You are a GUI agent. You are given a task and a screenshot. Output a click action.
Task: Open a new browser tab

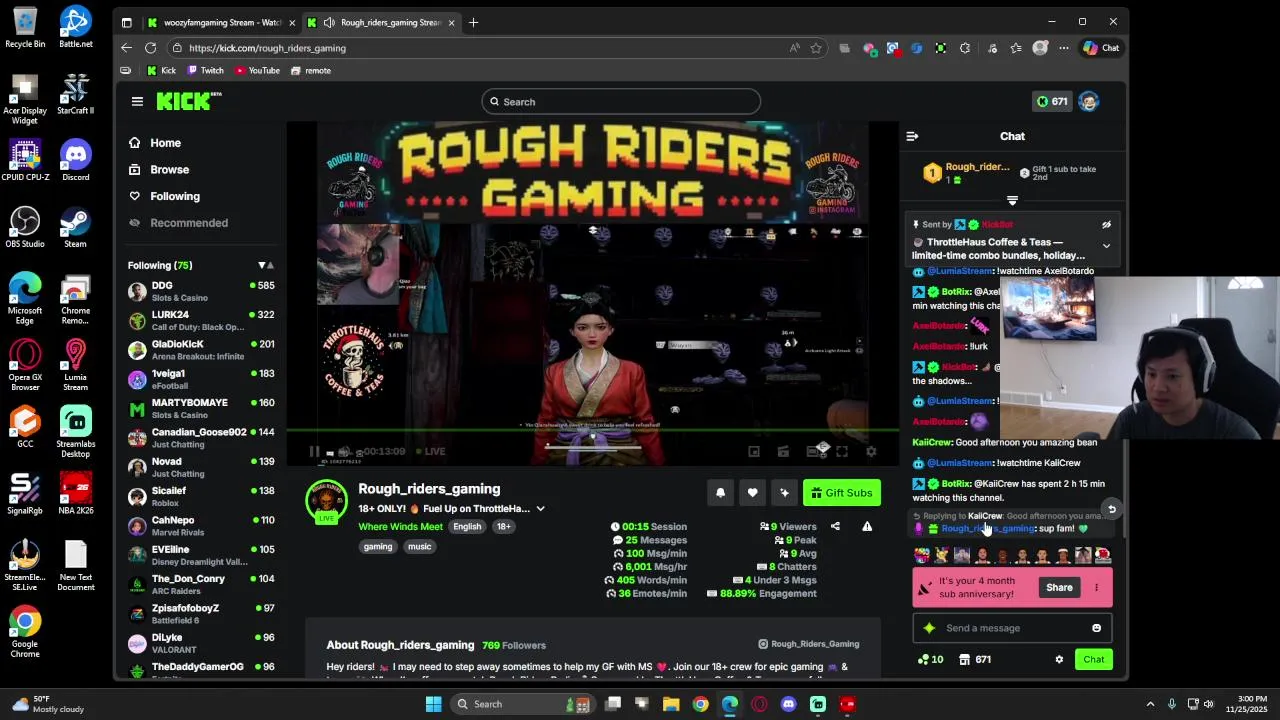(x=473, y=22)
